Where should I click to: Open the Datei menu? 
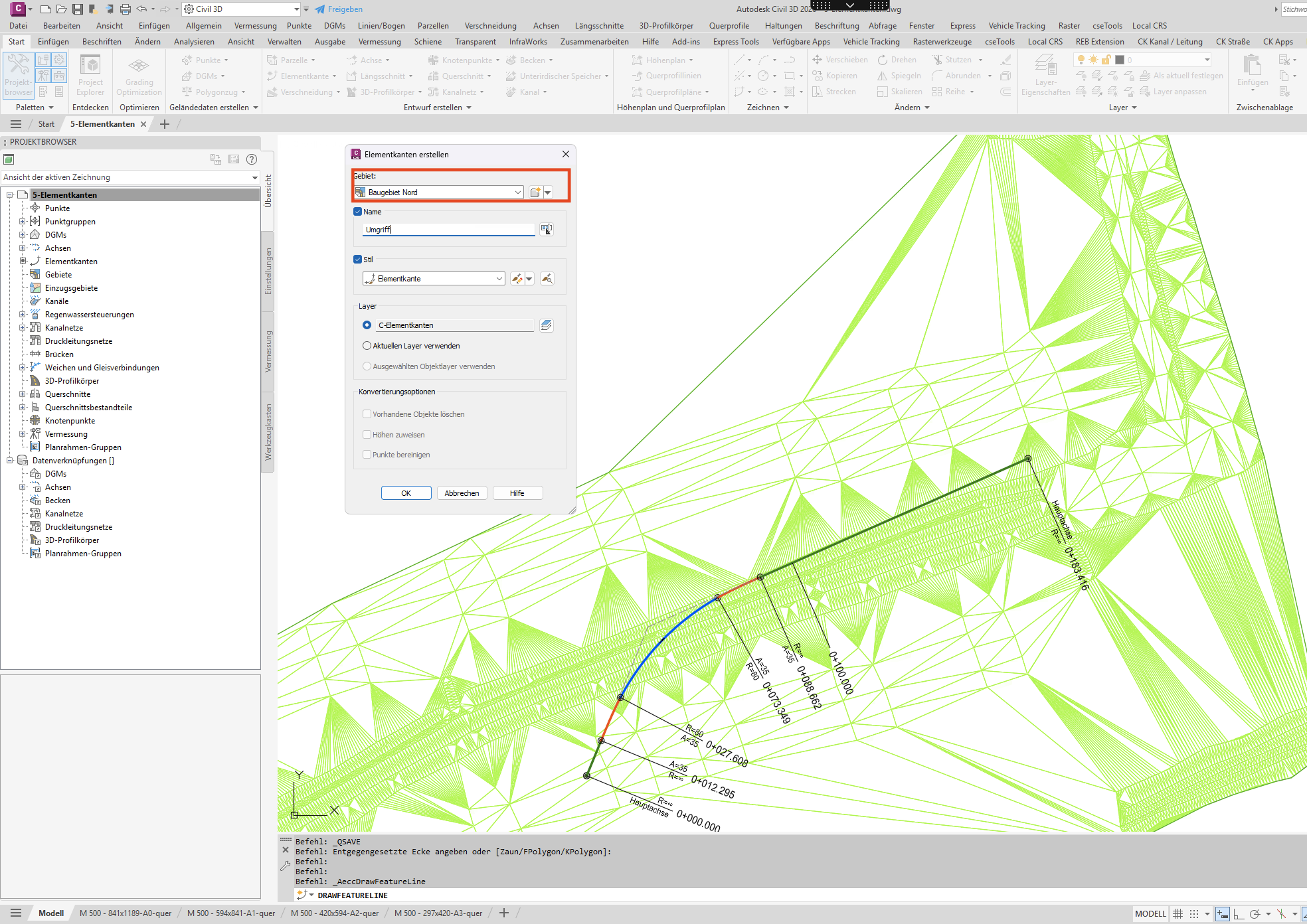pyautogui.click(x=19, y=26)
